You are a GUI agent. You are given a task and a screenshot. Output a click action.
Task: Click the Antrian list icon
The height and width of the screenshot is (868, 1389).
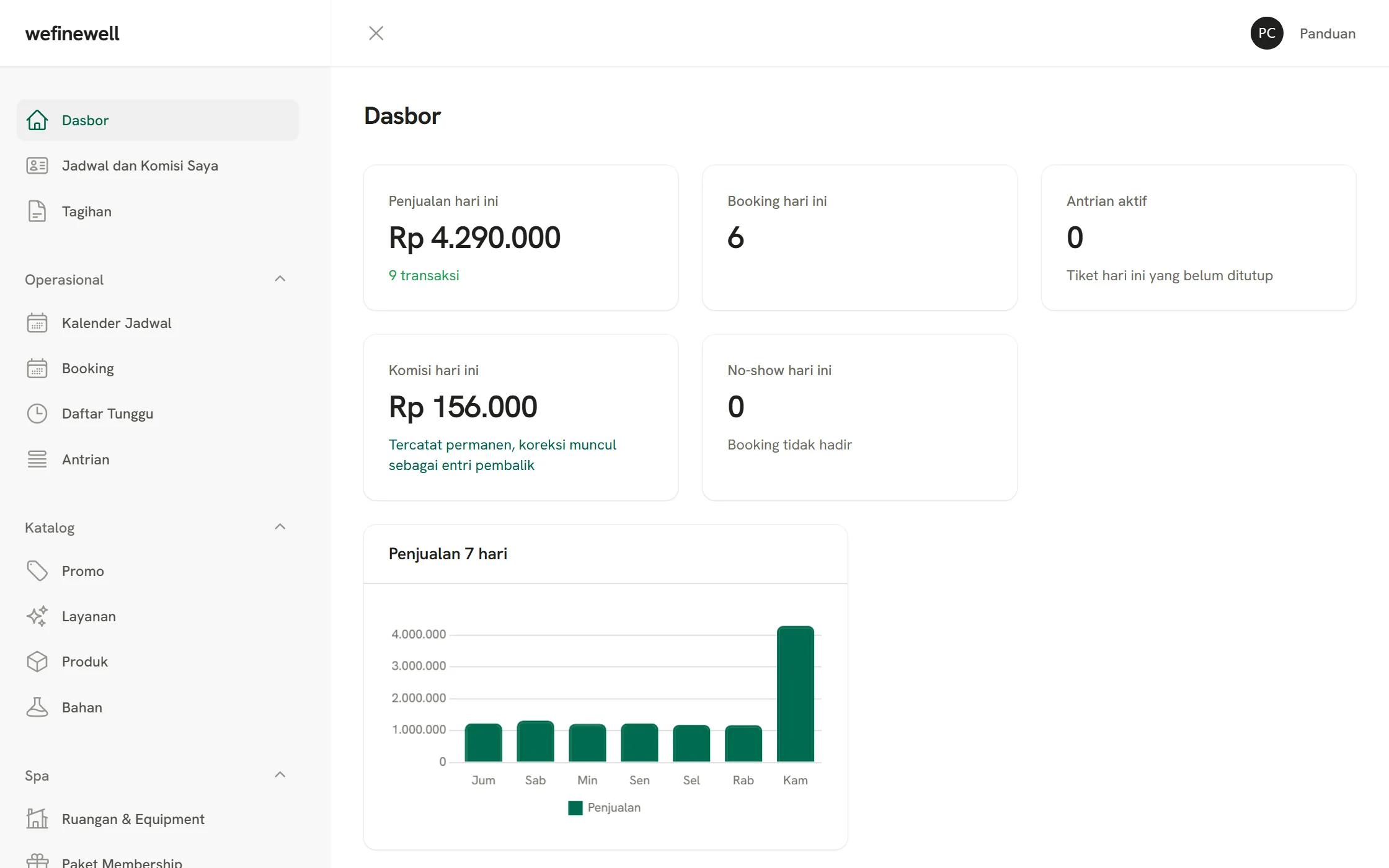coord(37,459)
